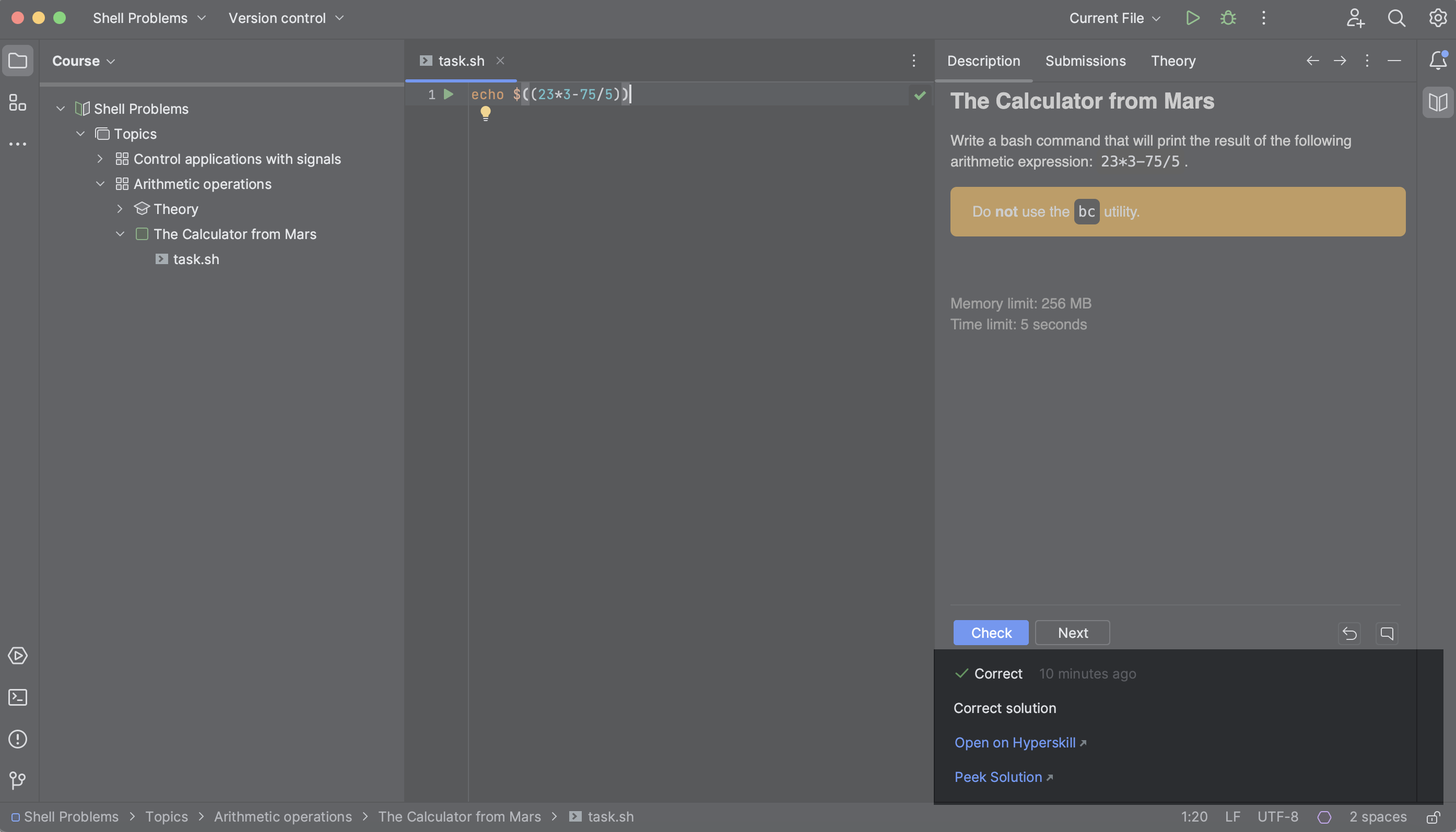Switch to the Theory tab
The width and height of the screenshot is (1456, 832).
point(1173,61)
